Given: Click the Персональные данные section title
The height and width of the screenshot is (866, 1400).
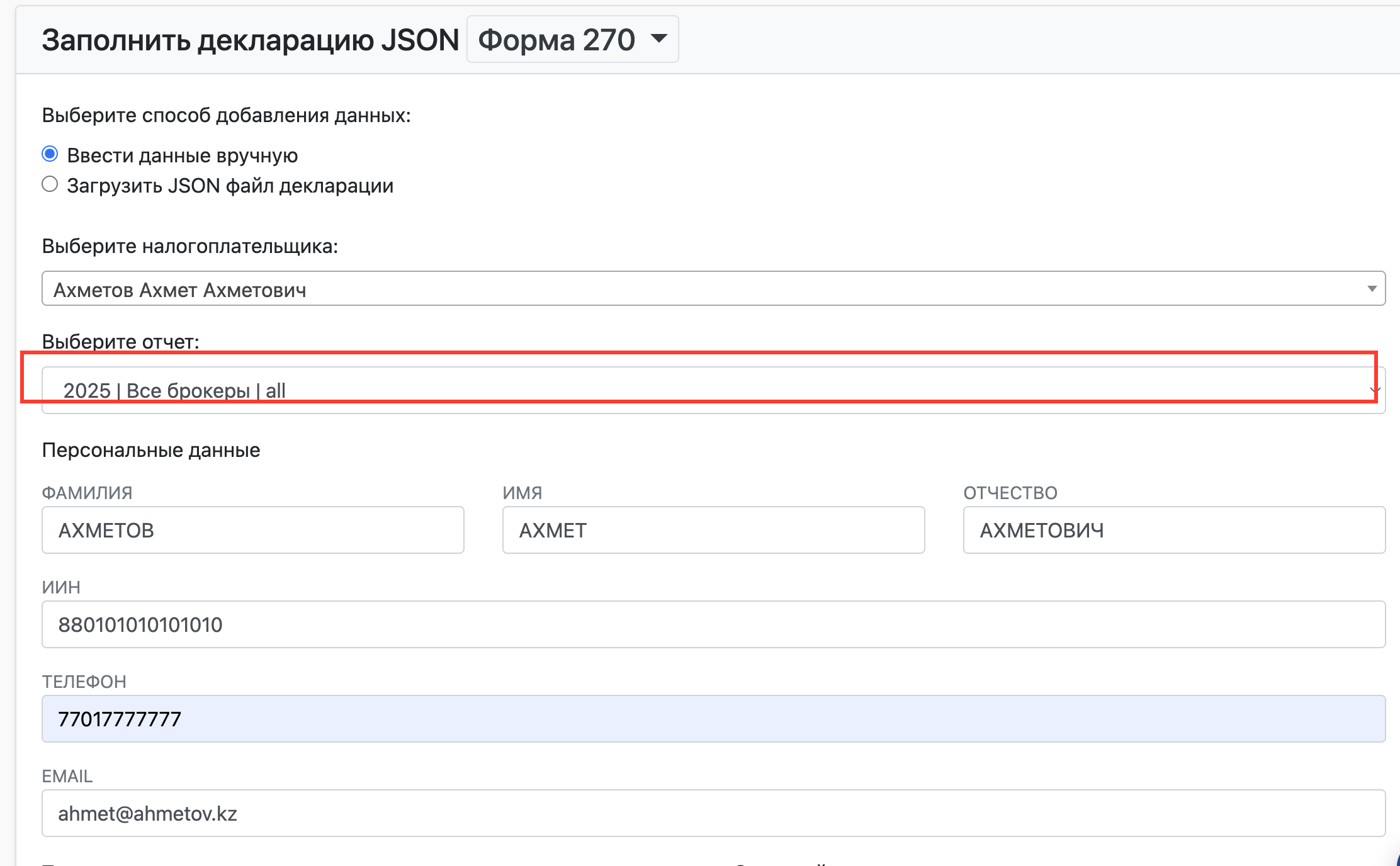Looking at the screenshot, I should point(151,450).
